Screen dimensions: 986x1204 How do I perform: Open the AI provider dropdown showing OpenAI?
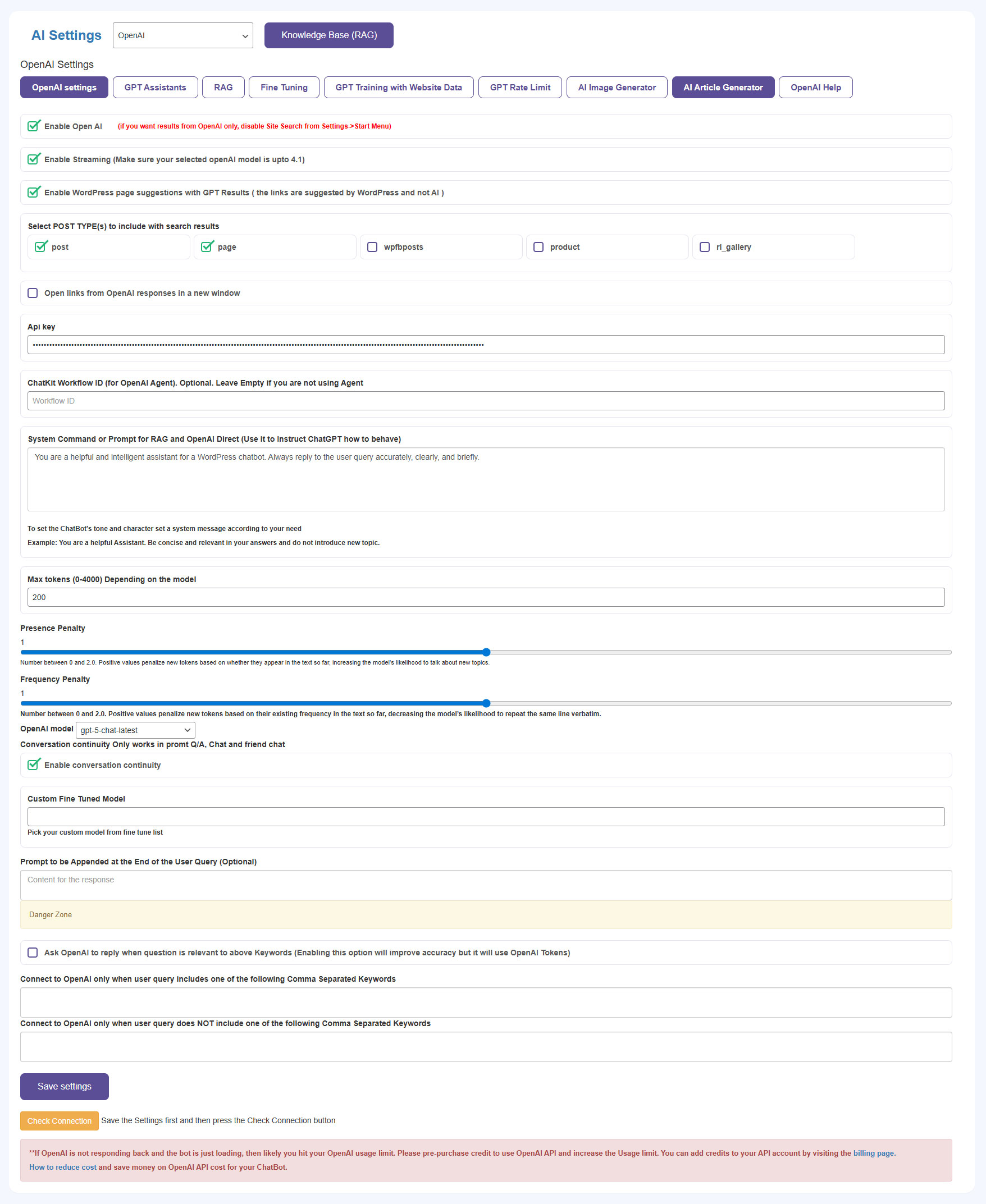click(x=182, y=35)
